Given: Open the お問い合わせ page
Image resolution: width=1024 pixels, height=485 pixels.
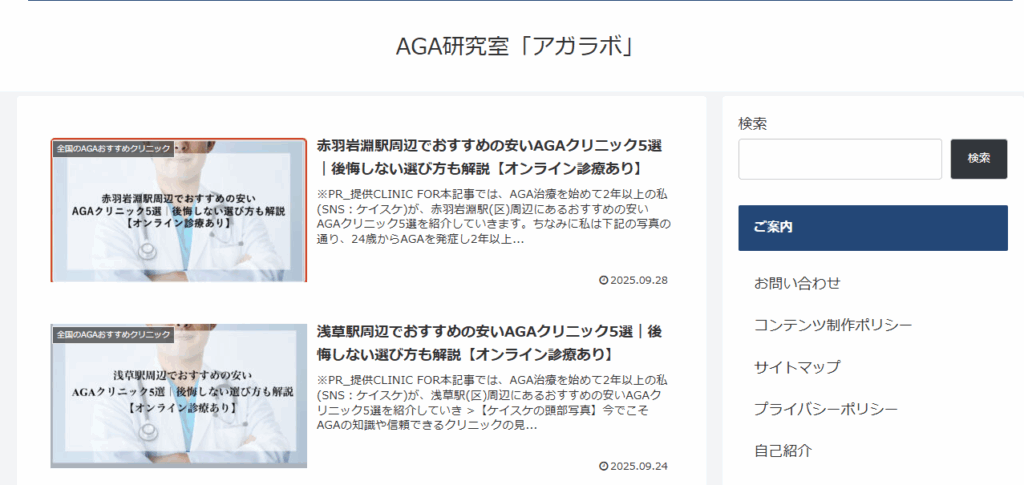Looking at the screenshot, I should (x=797, y=283).
